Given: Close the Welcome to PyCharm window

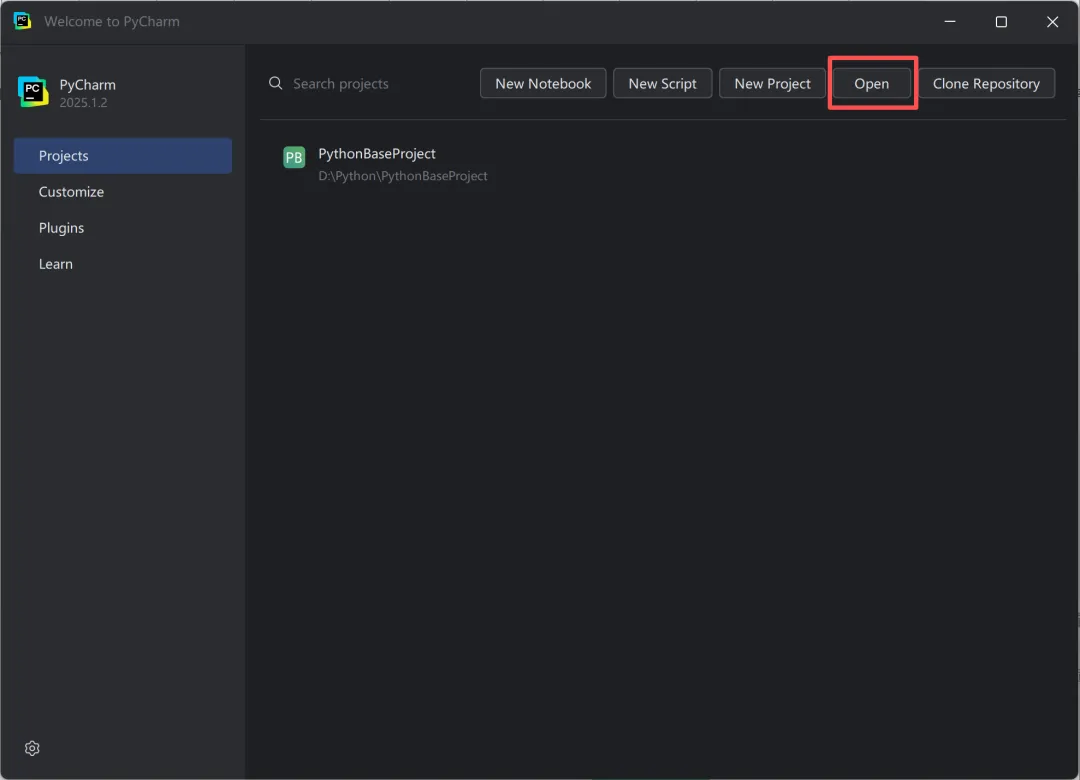Looking at the screenshot, I should 1052,21.
